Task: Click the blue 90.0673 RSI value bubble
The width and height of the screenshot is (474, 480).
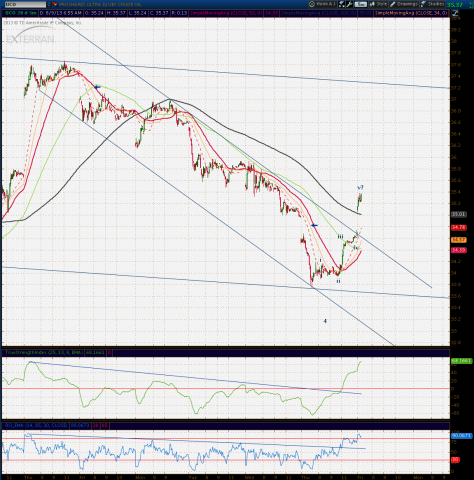Action: pos(461,435)
